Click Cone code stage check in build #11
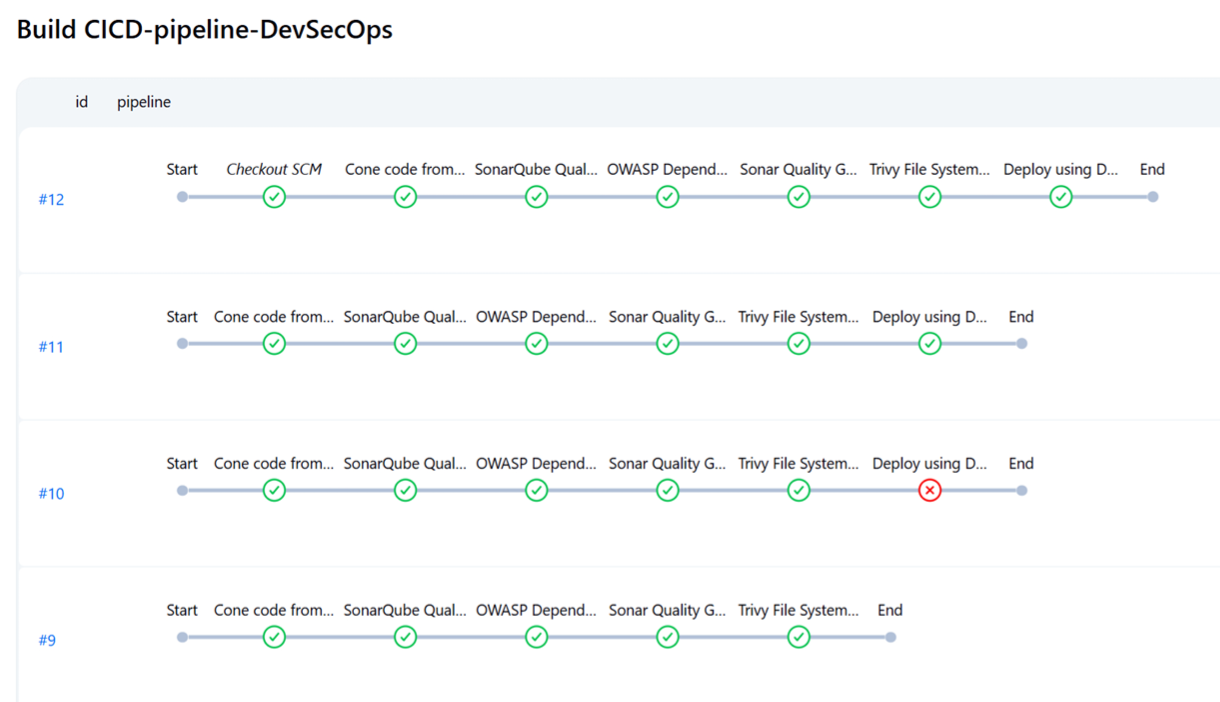 [274, 344]
